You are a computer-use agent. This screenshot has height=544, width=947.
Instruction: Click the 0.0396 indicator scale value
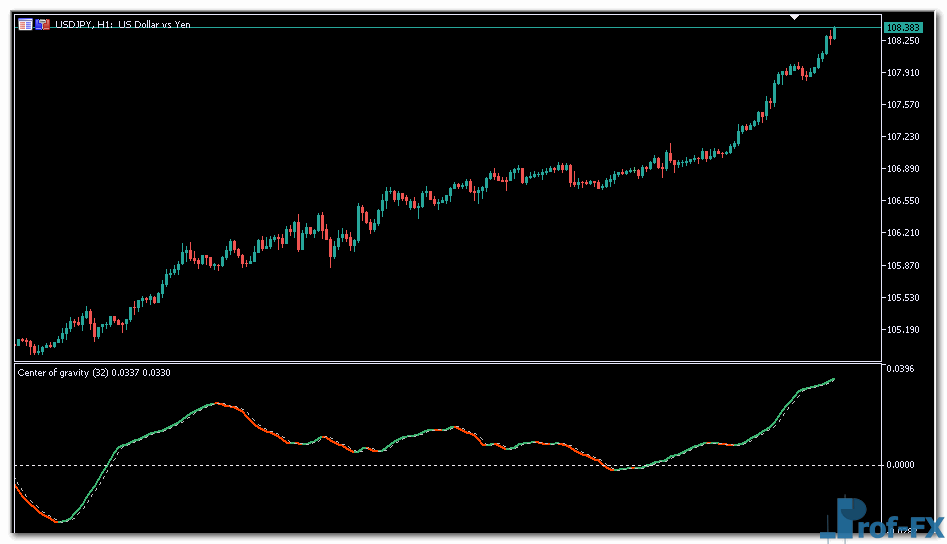pyautogui.click(x=900, y=369)
